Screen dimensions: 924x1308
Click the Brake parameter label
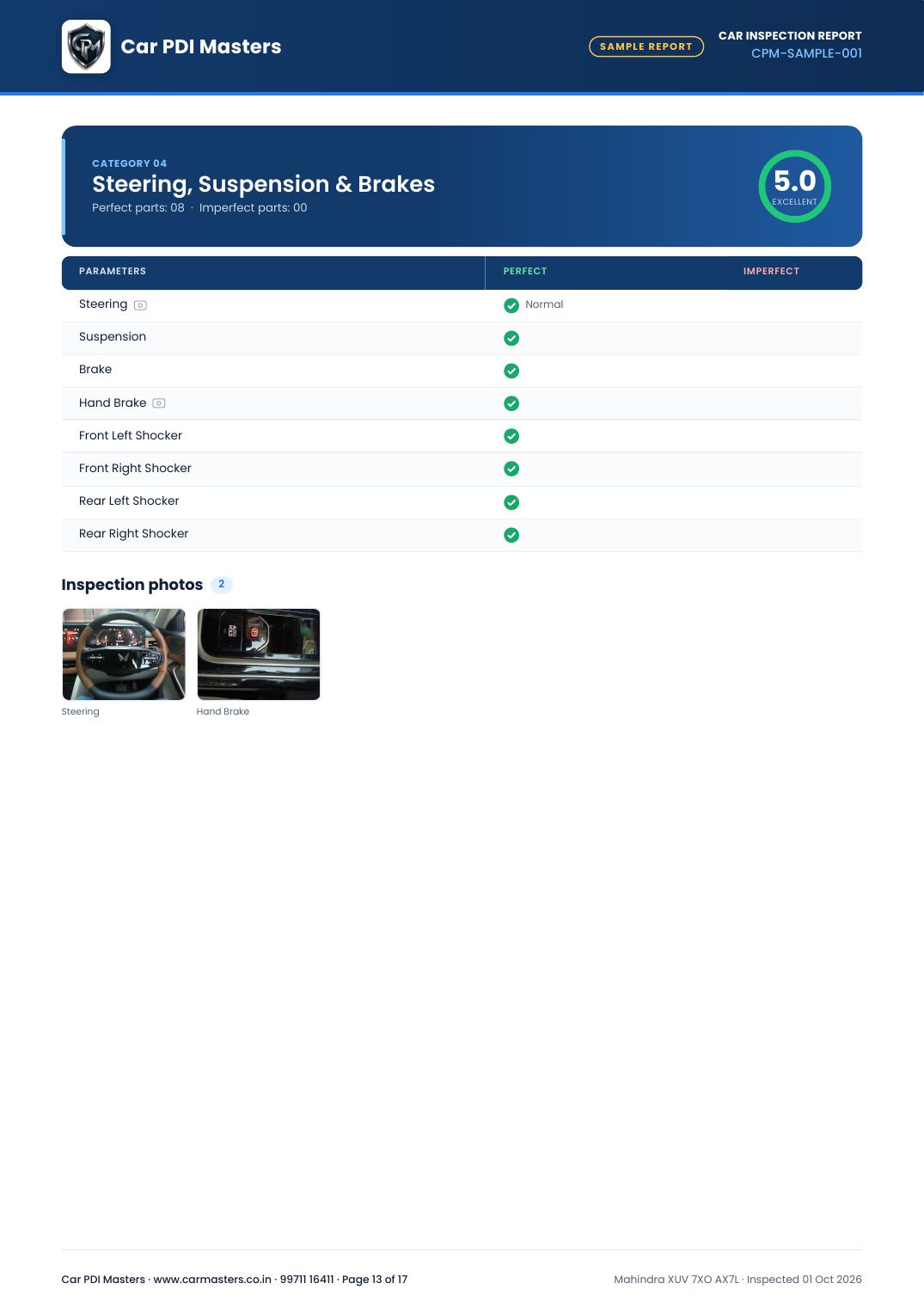tap(95, 370)
